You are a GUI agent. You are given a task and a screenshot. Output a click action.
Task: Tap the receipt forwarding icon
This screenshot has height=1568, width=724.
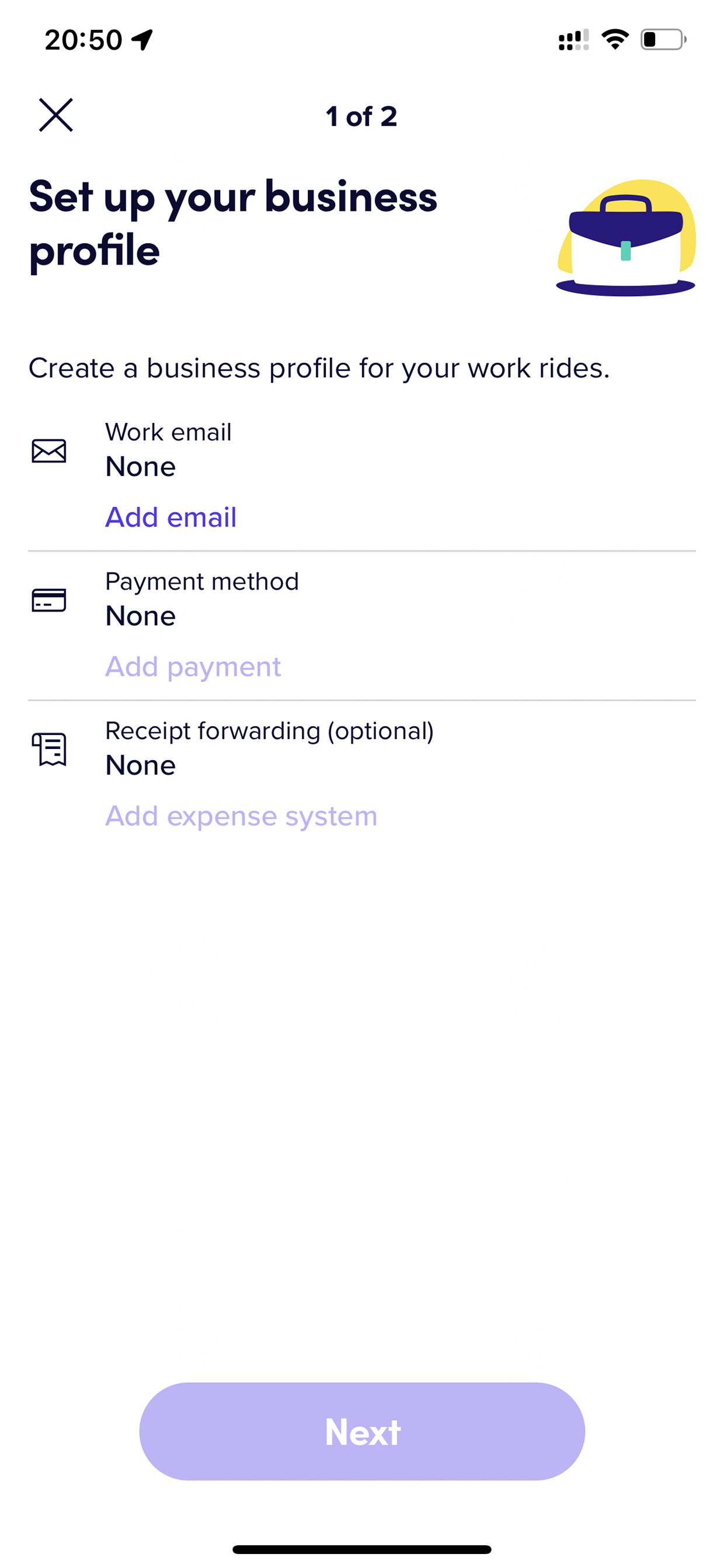click(48, 750)
